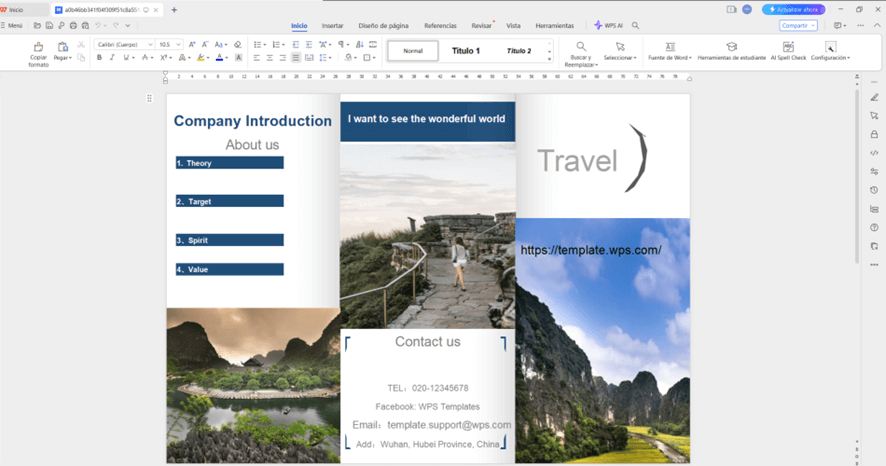Toggle italic formatting

tap(112, 58)
